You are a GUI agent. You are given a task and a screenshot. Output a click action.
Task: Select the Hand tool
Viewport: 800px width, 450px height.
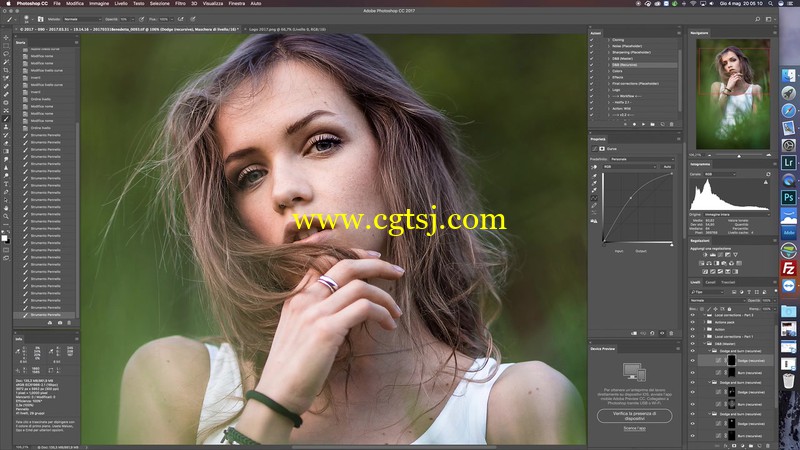[x=6, y=208]
